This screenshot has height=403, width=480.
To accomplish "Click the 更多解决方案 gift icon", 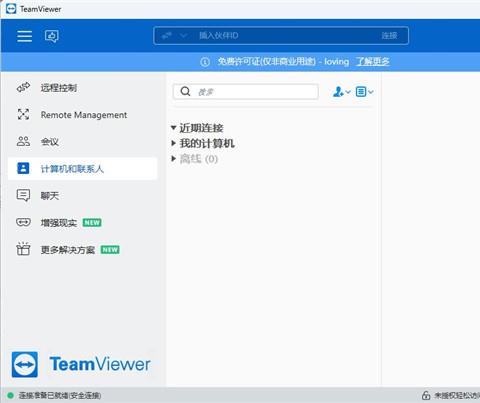I will point(23,249).
